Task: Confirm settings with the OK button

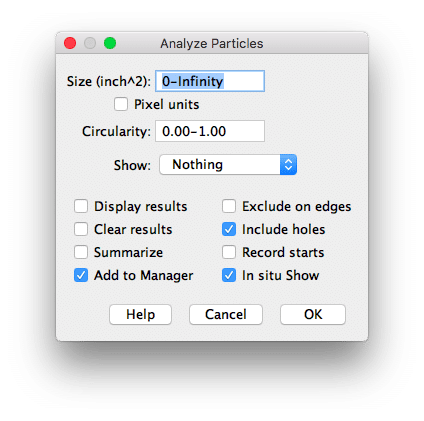Action: point(313,314)
